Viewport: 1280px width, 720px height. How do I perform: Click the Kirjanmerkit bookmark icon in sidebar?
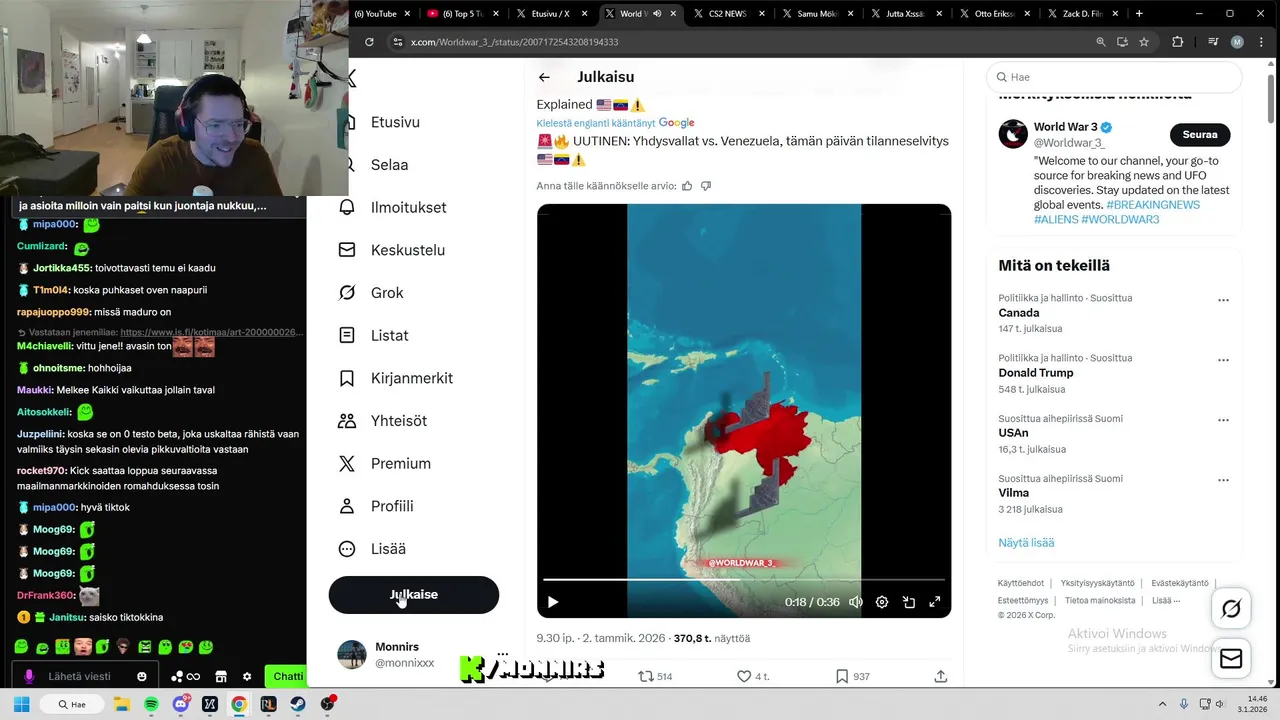coord(347,378)
